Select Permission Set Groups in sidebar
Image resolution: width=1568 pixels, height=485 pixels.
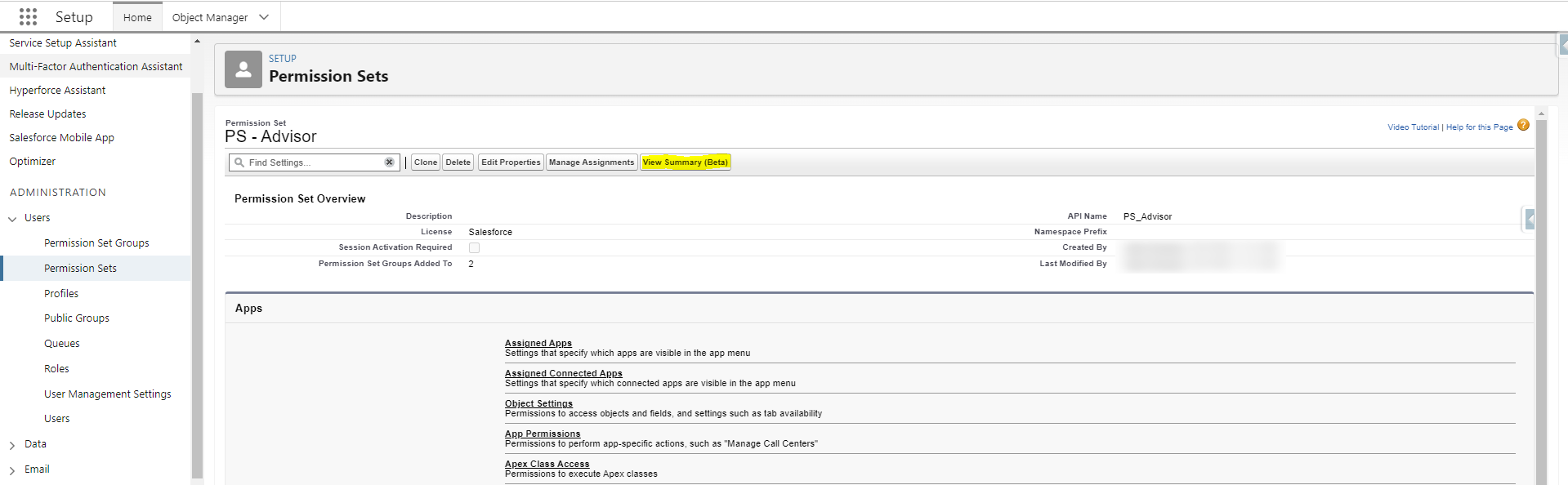[x=96, y=243]
